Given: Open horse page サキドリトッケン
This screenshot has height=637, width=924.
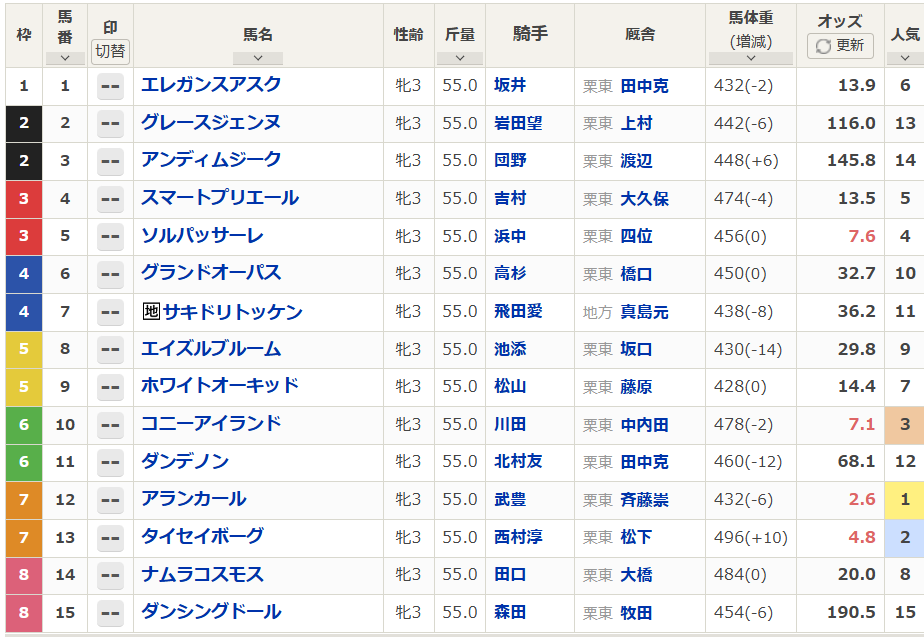Looking at the screenshot, I should [233, 311].
